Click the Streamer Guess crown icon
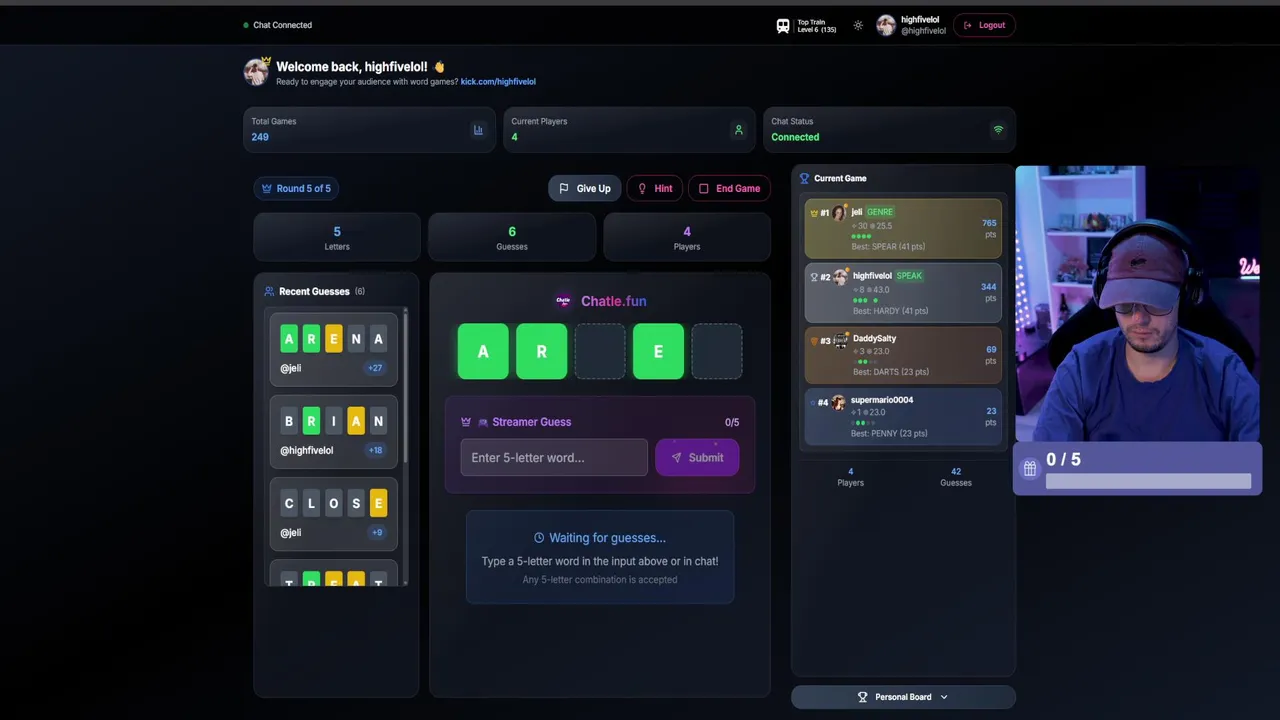Screen dimensions: 1280x720 pyautogui.click(x=466, y=422)
